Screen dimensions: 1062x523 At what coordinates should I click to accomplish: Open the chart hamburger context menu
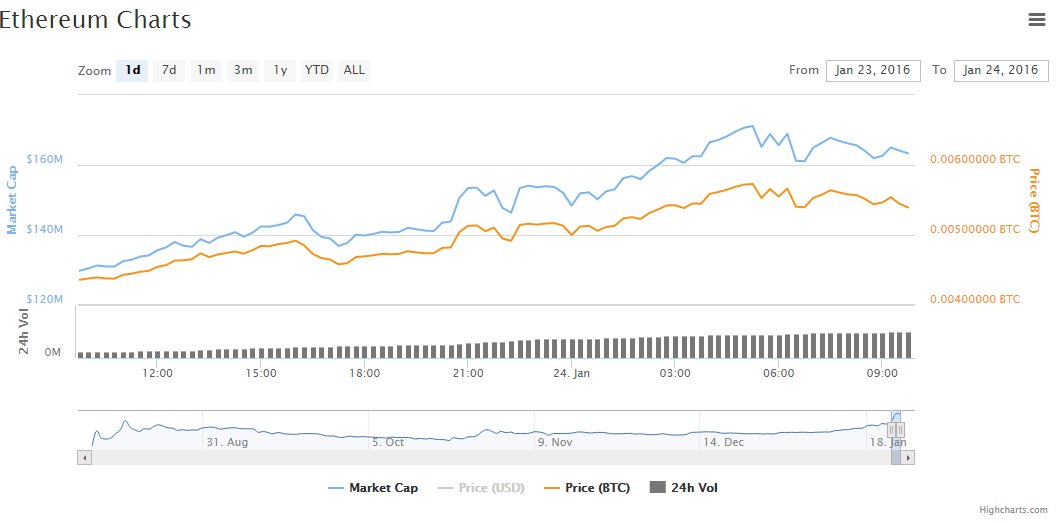coord(1037,19)
